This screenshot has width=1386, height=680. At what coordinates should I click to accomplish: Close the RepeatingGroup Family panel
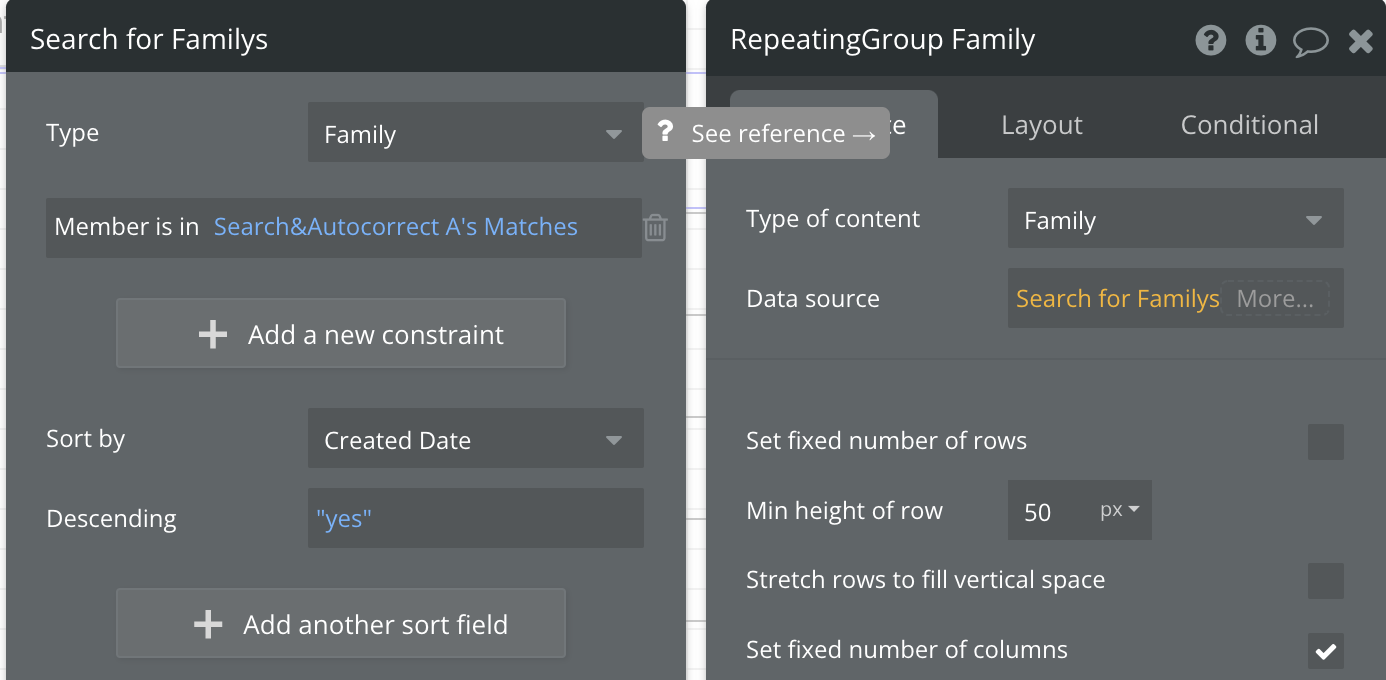point(1360,41)
